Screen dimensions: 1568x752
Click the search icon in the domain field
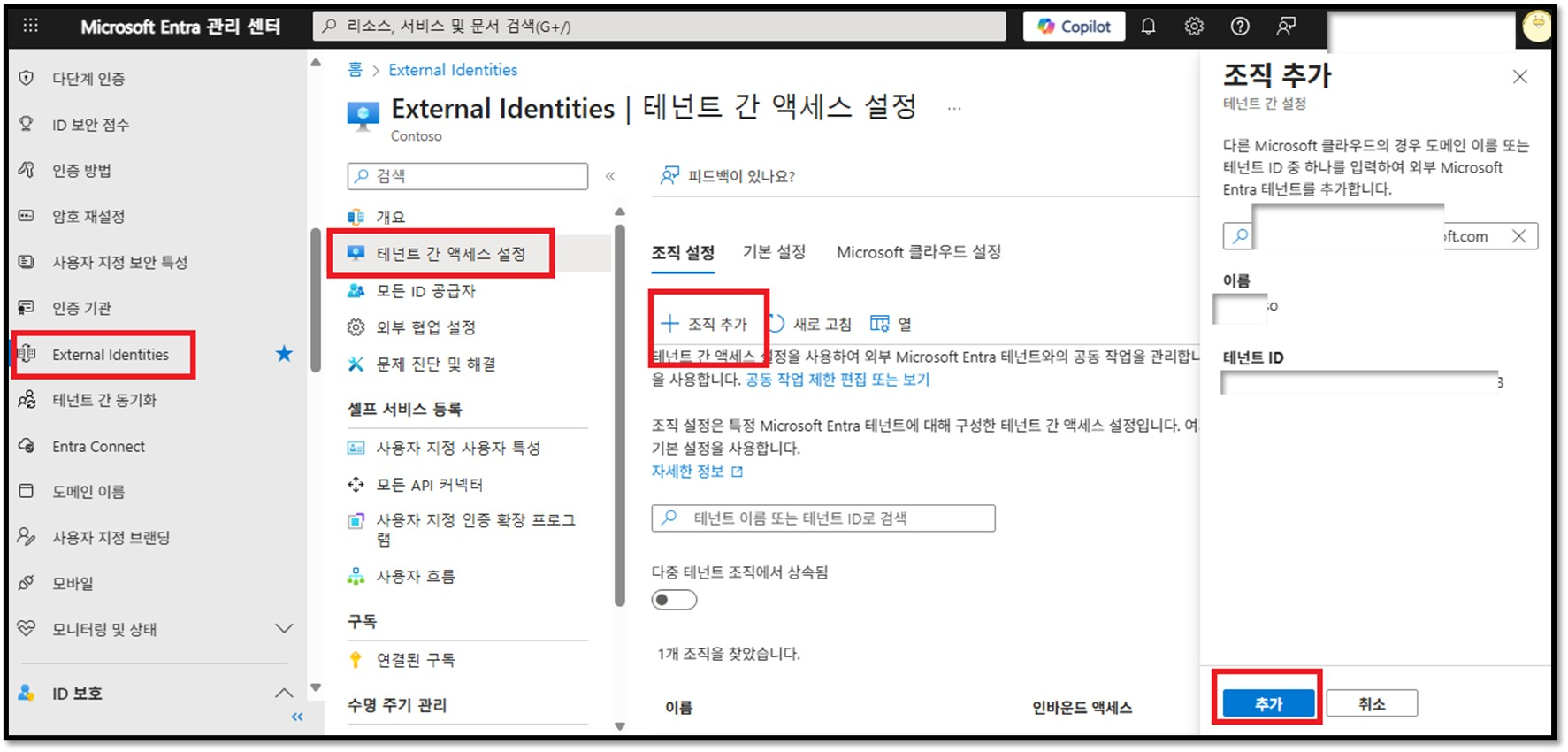pyautogui.click(x=1240, y=236)
